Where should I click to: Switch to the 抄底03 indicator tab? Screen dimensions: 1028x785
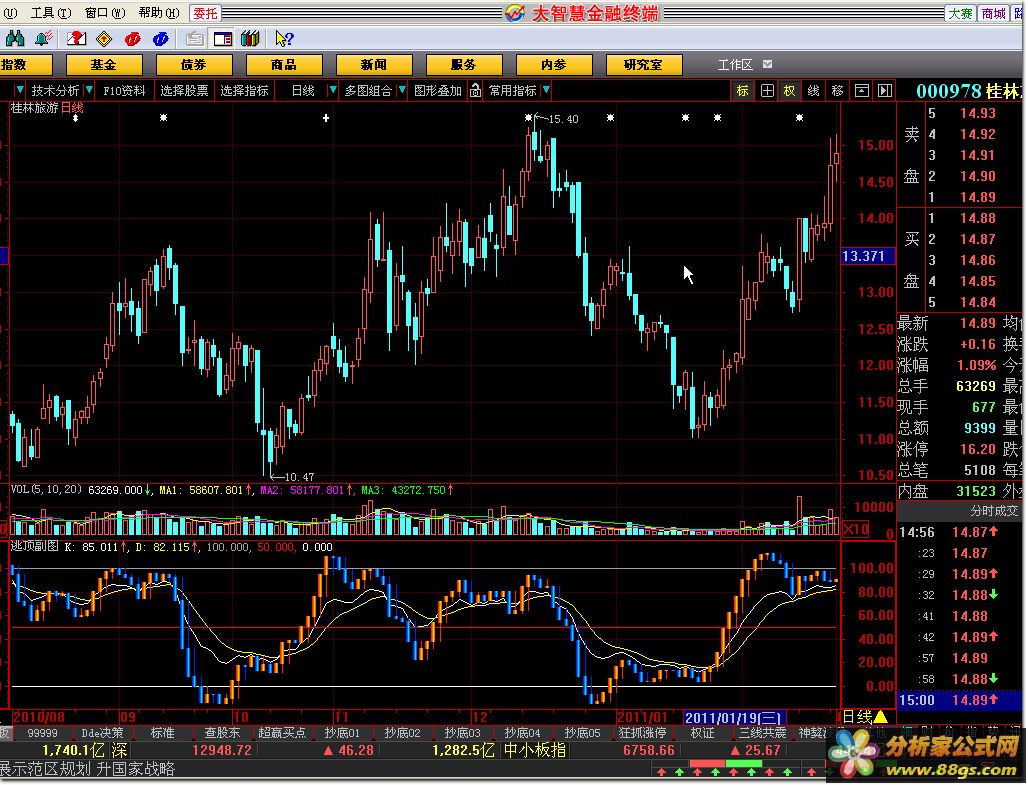(462, 733)
